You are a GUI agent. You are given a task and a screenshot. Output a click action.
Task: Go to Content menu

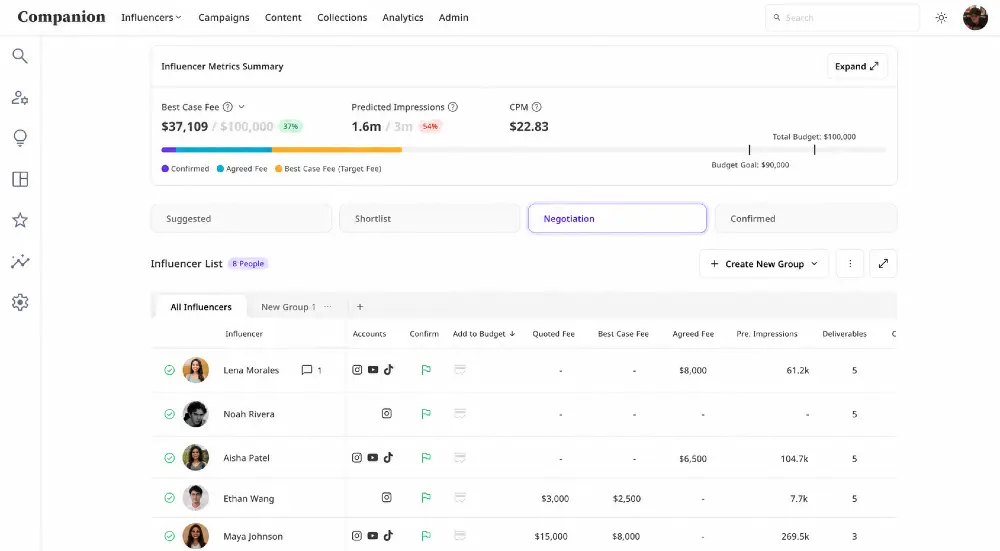click(x=283, y=18)
